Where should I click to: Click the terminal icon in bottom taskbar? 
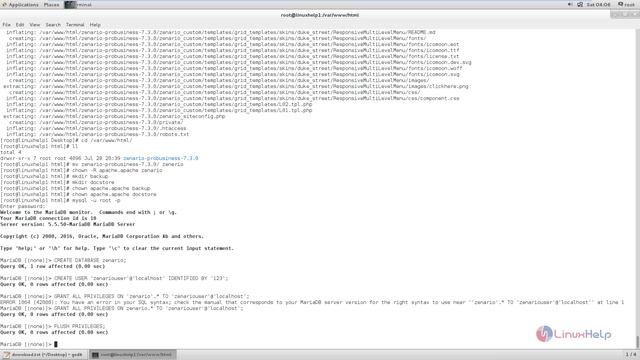click(x=95, y=355)
